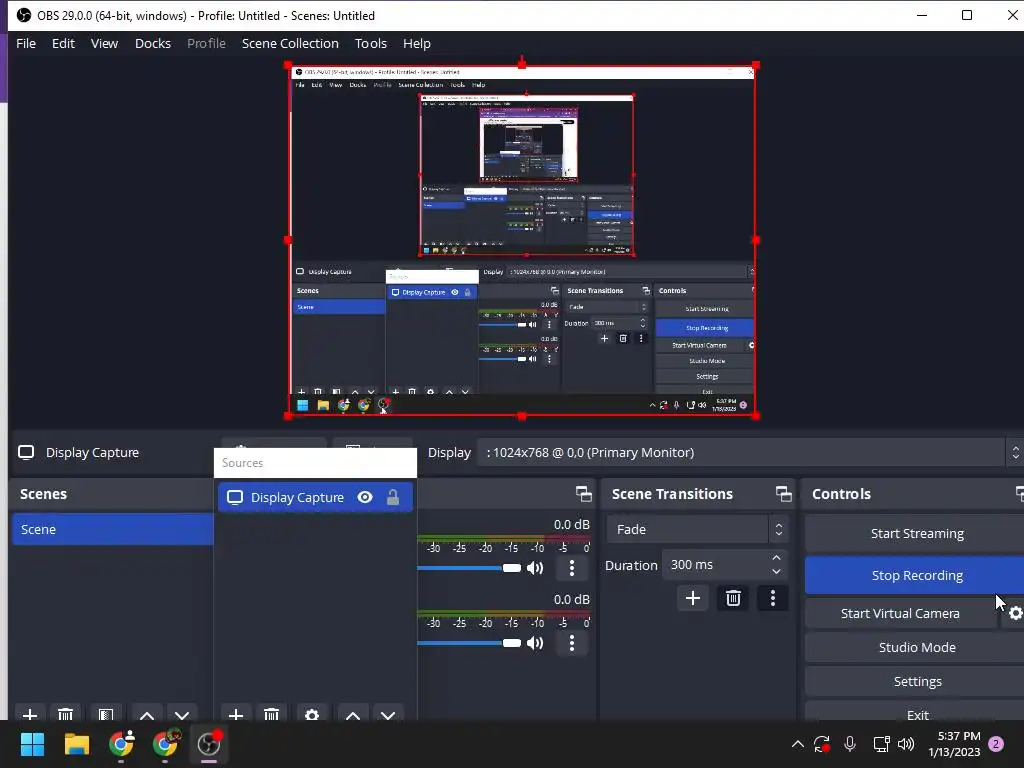
Task: Open the Edit menu
Action: 63,44
